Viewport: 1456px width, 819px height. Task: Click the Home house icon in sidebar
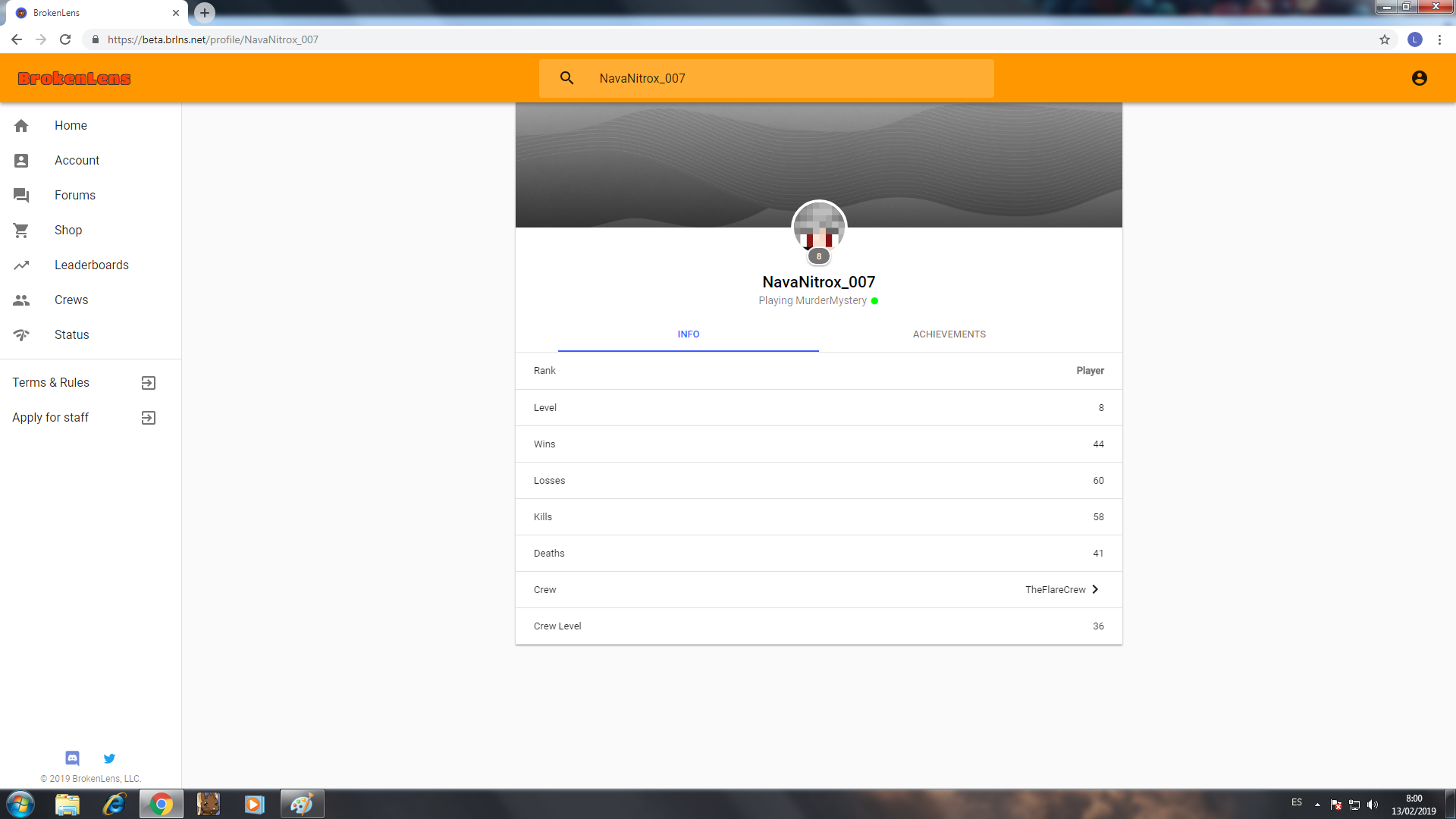[21, 126]
